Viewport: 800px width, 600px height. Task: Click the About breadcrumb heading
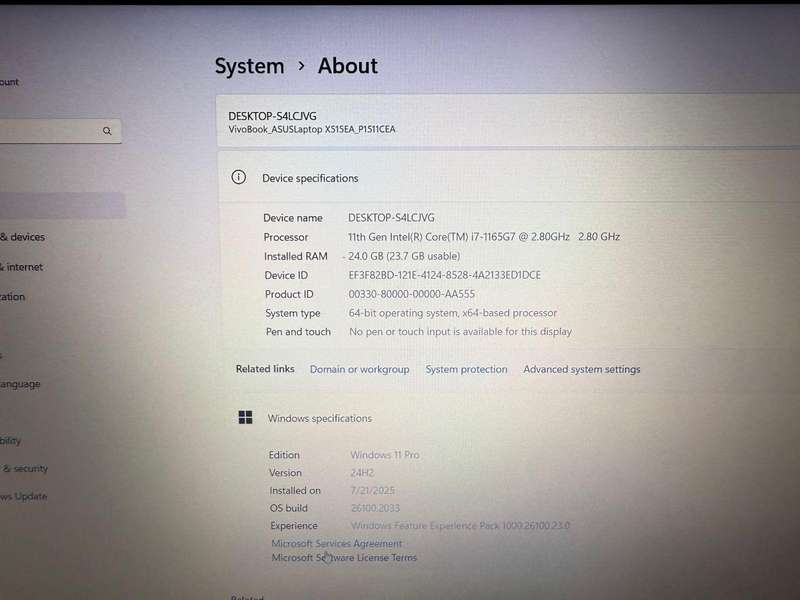[x=348, y=66]
